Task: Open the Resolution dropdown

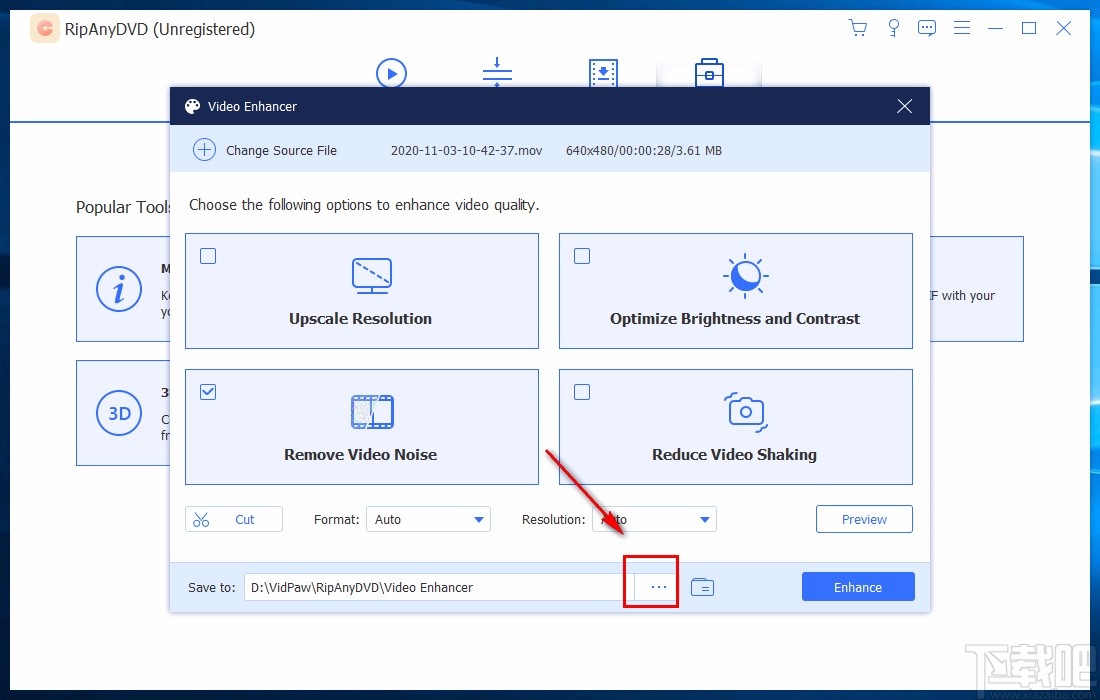Action: [654, 519]
